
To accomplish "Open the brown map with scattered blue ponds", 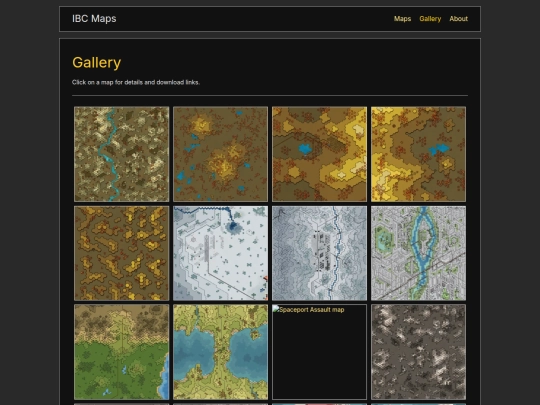I will 220,154.
